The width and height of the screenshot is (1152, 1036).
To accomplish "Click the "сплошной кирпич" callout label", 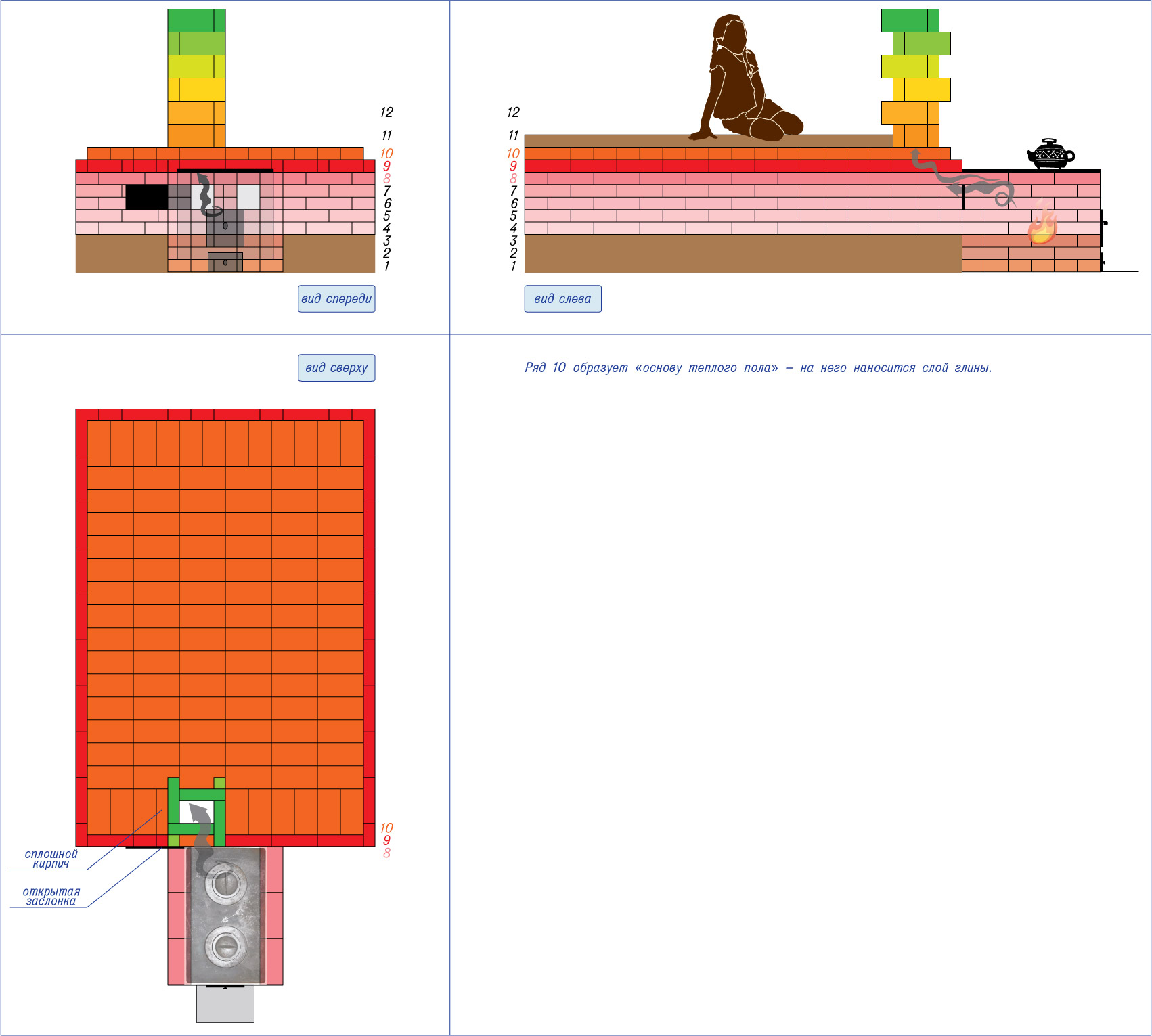I will [51, 859].
